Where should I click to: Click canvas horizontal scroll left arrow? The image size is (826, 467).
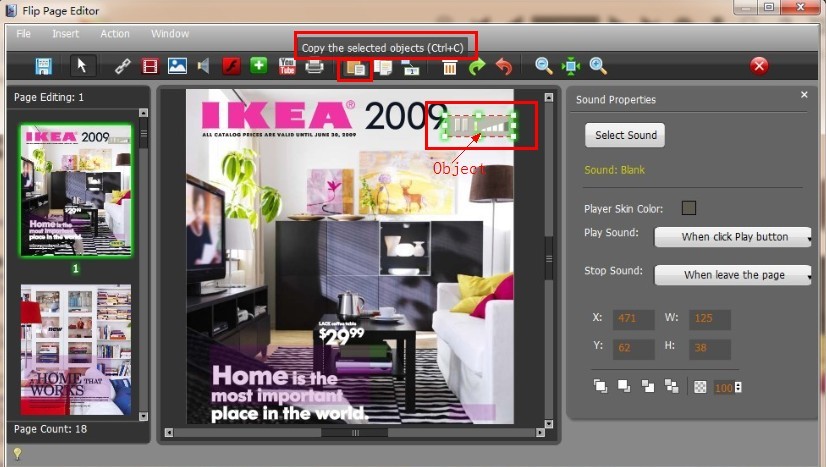169,433
